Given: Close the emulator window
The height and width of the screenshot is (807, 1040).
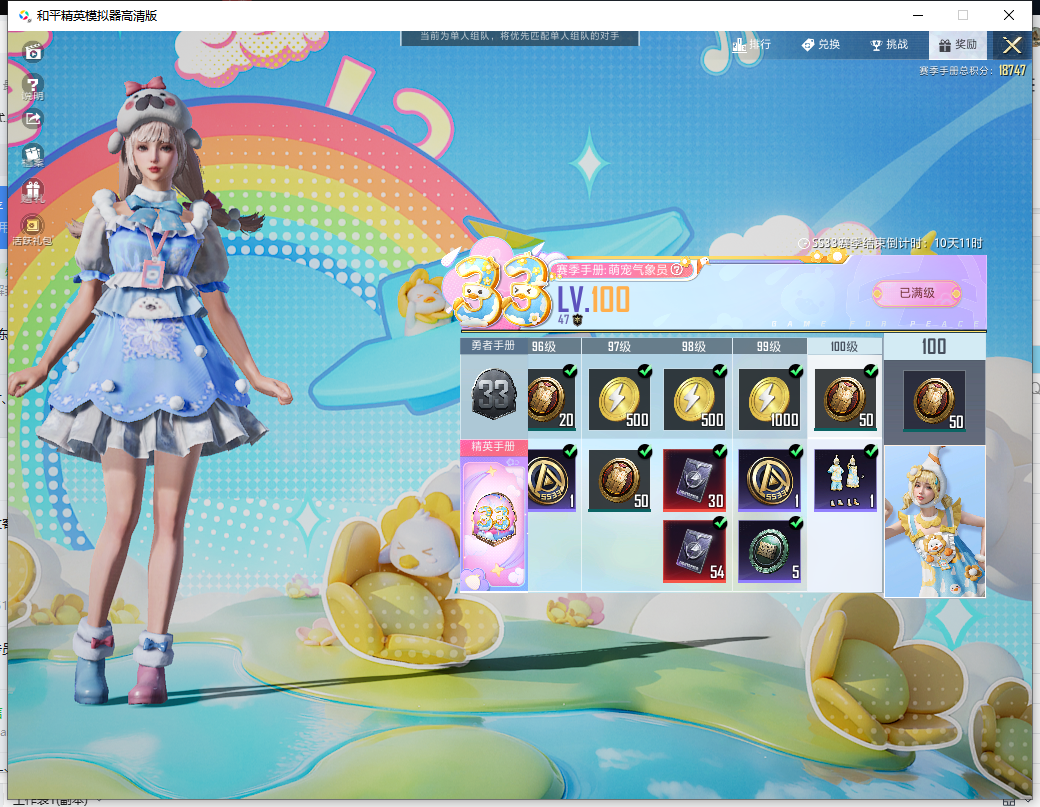Looking at the screenshot, I should [x=1009, y=15].
